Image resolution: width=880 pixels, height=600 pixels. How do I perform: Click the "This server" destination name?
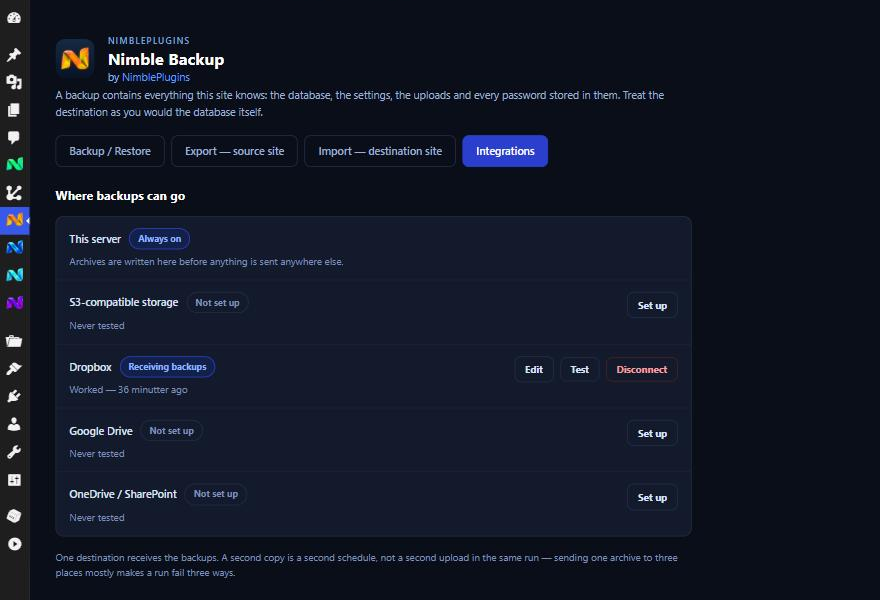point(95,239)
